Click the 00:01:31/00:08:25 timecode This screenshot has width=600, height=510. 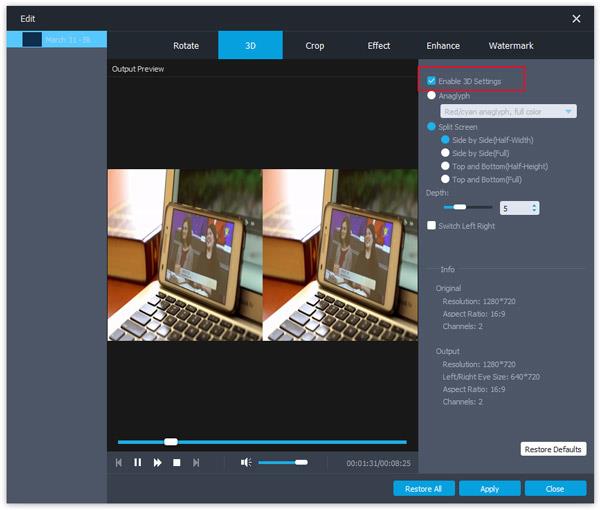[378, 463]
